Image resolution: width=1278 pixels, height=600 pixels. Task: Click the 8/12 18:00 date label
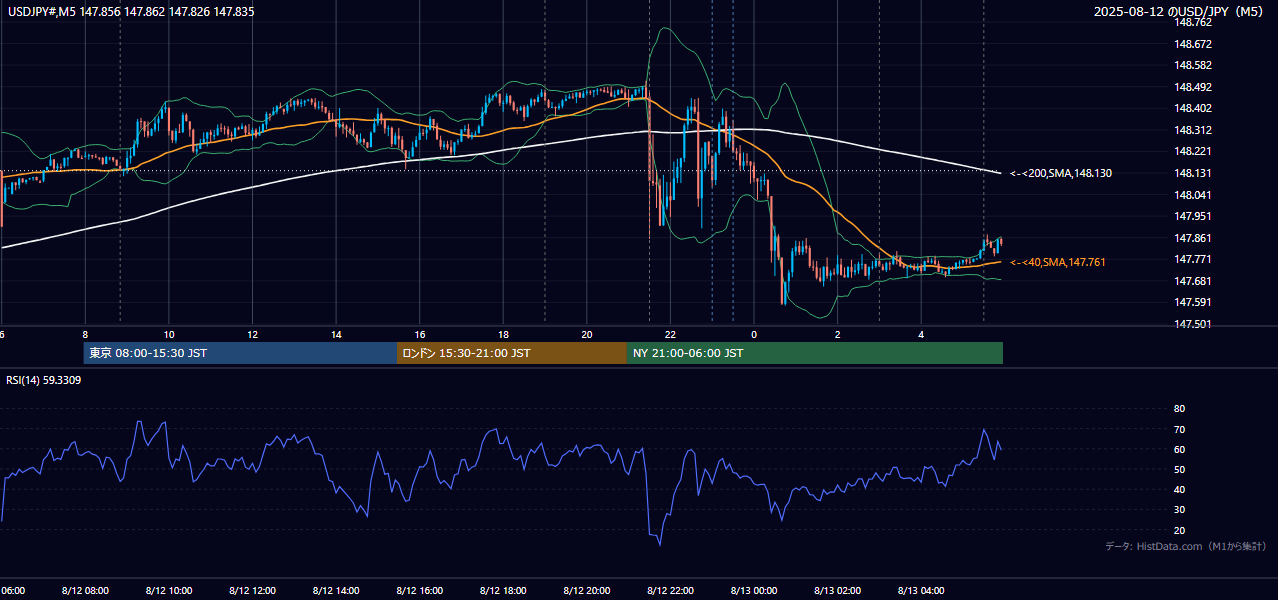point(503,591)
